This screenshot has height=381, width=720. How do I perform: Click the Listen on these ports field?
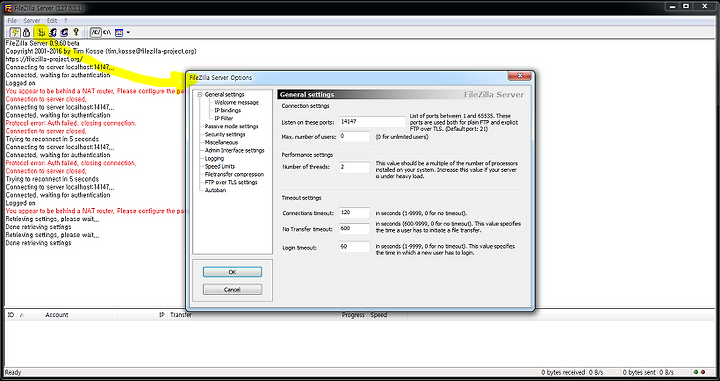372,122
